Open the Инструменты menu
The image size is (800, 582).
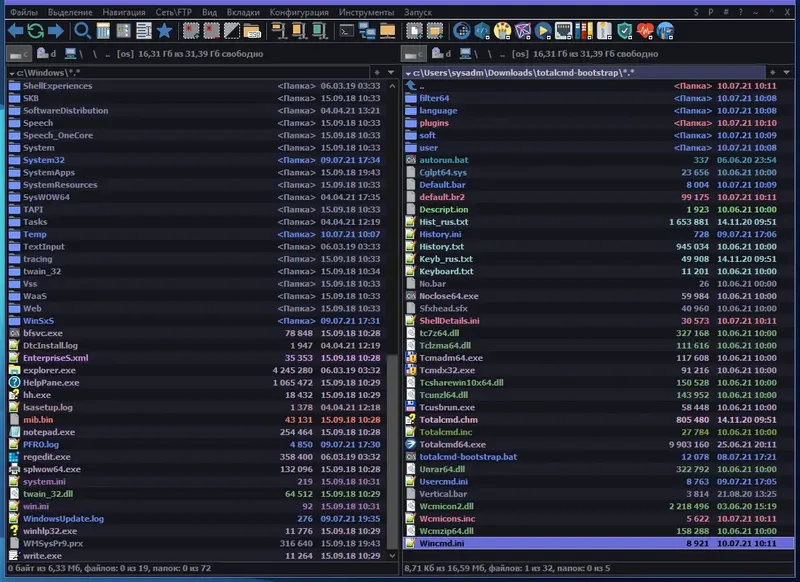coord(366,12)
